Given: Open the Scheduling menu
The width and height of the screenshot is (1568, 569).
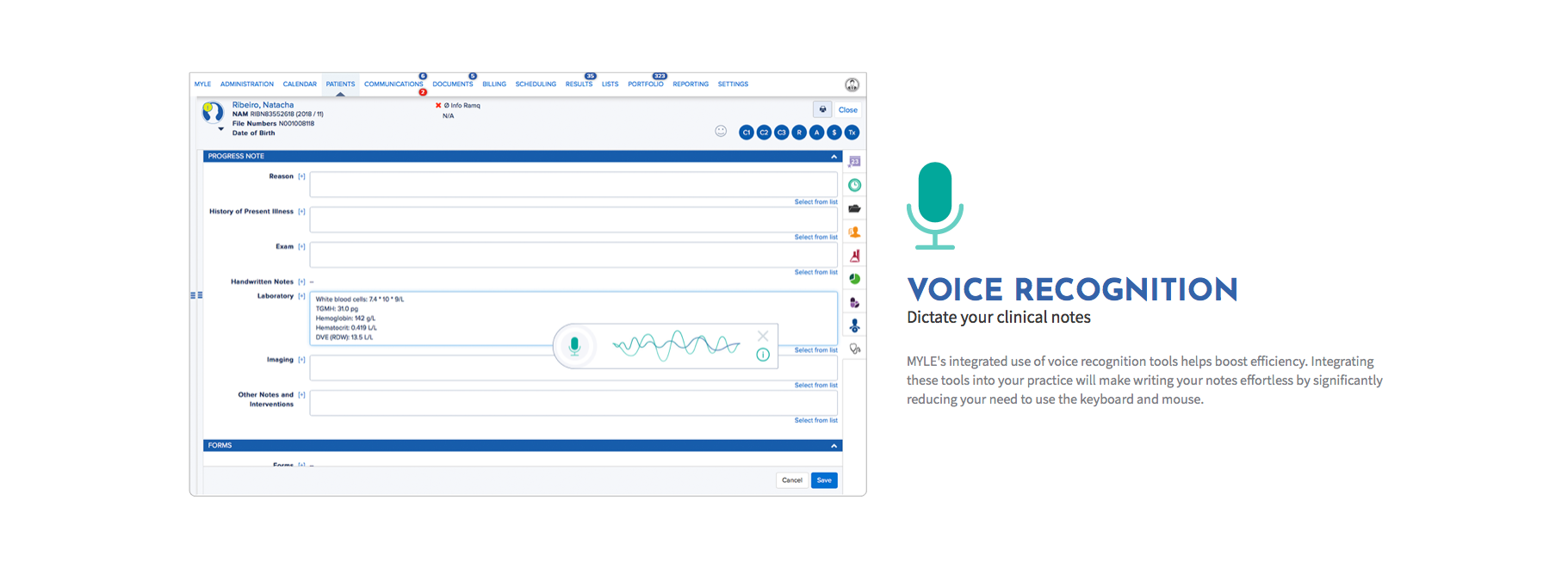Looking at the screenshot, I should pos(536,84).
